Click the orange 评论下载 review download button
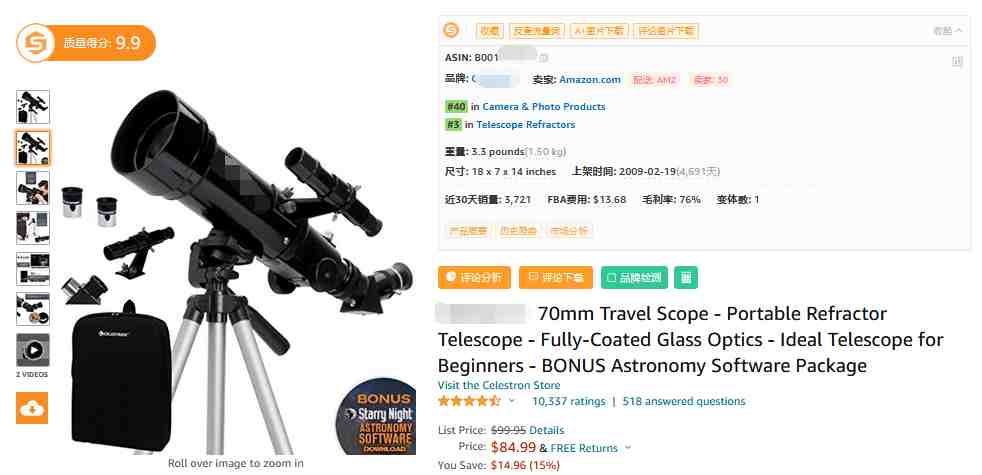Viewport: 982px width, 475px height. pyautogui.click(x=556, y=278)
